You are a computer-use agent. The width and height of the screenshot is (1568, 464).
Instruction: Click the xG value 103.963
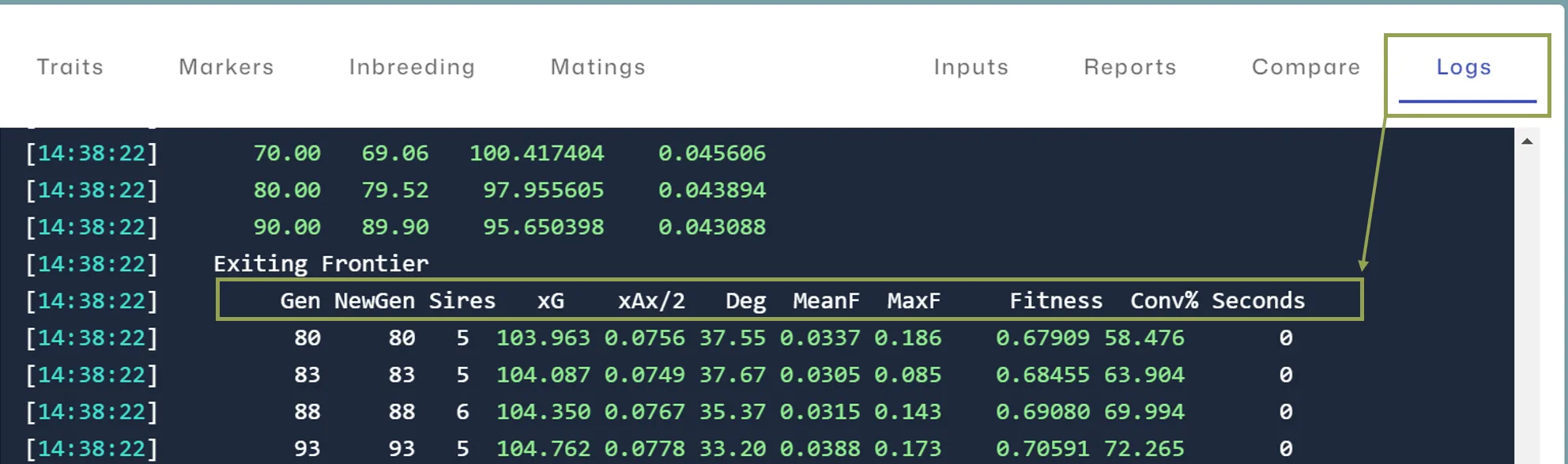tap(544, 338)
